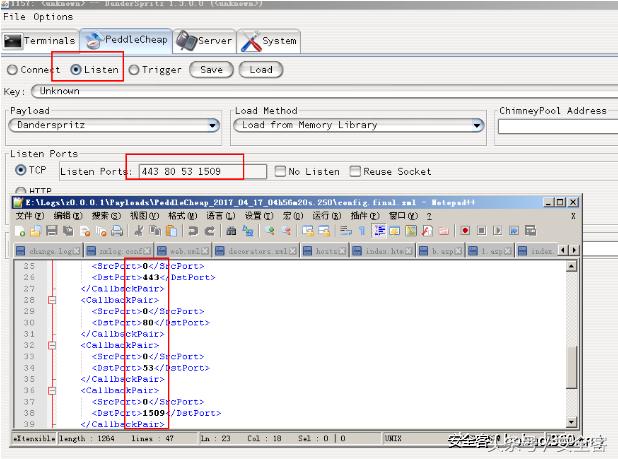Image resolution: width=618 pixels, height=459 pixels.
Task: Switch to the Terminals tab
Action: click(x=40, y=41)
